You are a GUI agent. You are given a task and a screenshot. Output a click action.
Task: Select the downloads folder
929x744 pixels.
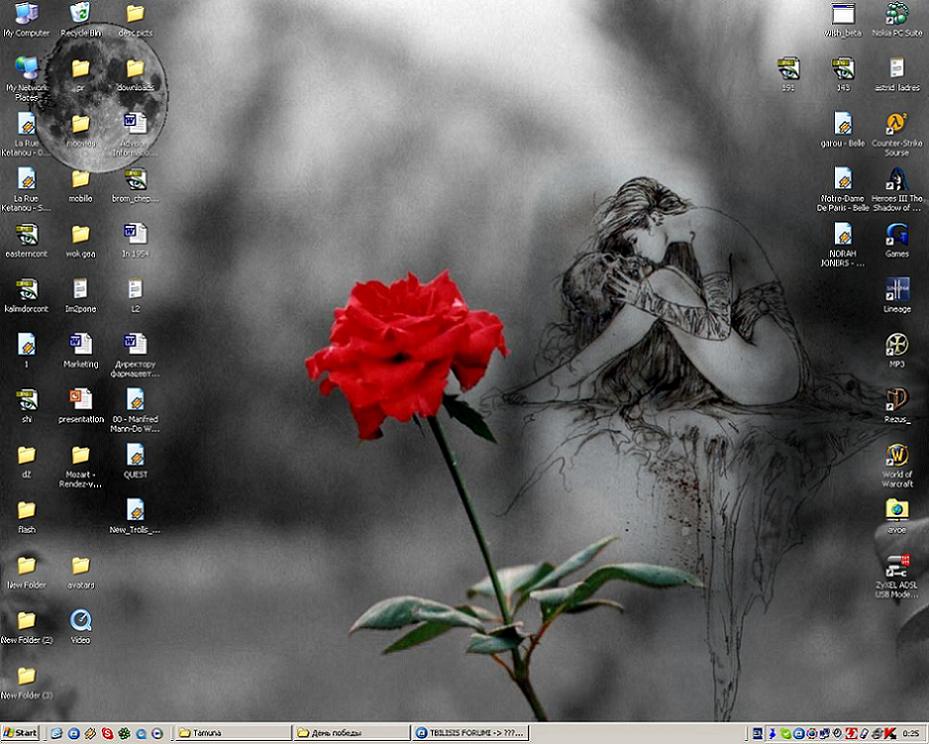[x=135, y=69]
